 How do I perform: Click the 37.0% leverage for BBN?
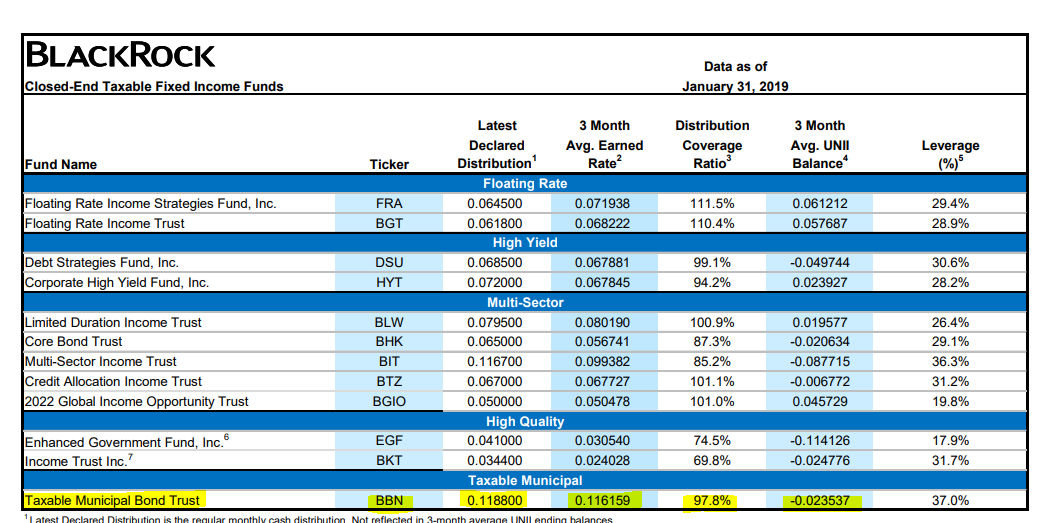pyautogui.click(x=950, y=500)
